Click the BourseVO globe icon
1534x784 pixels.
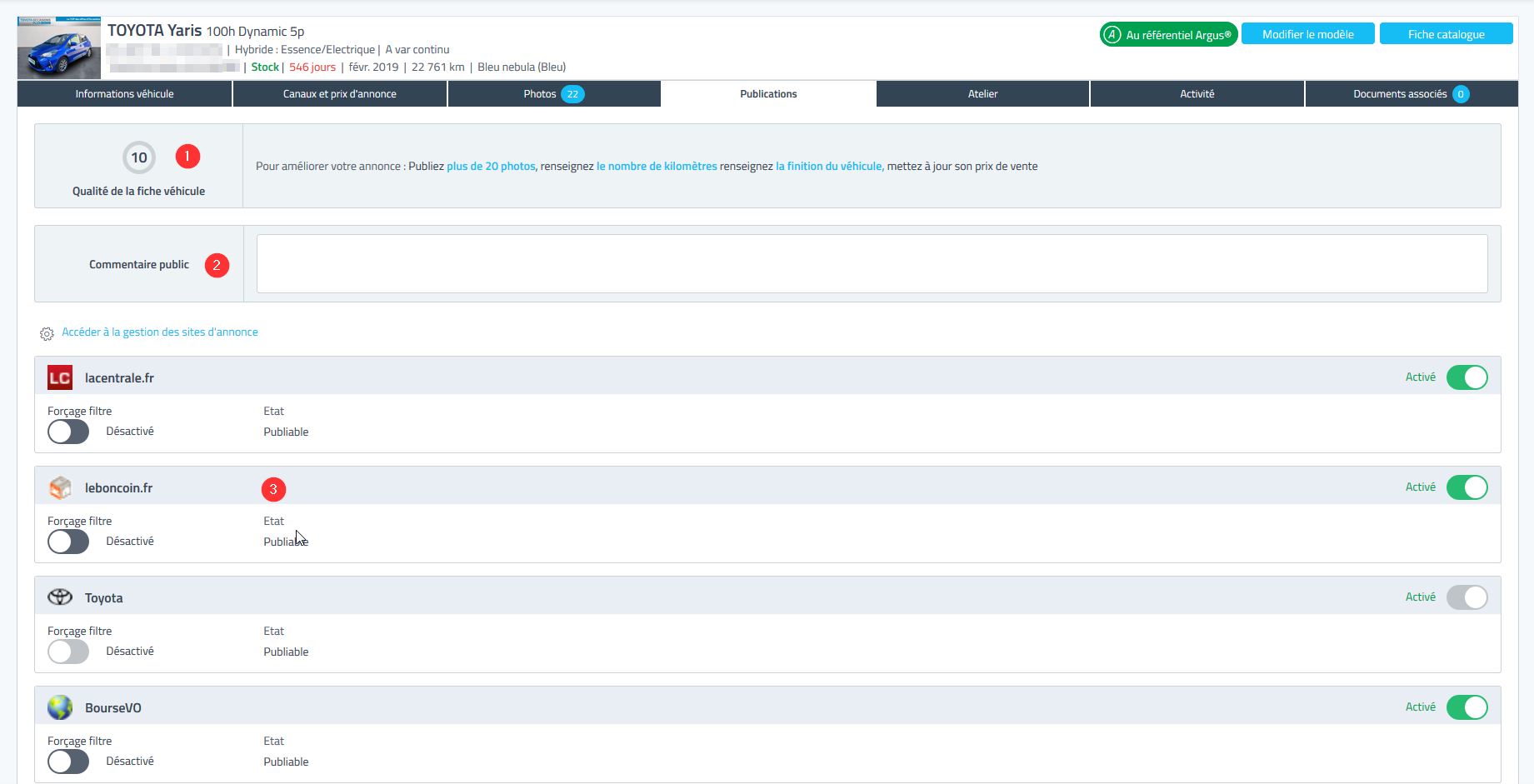coord(60,707)
